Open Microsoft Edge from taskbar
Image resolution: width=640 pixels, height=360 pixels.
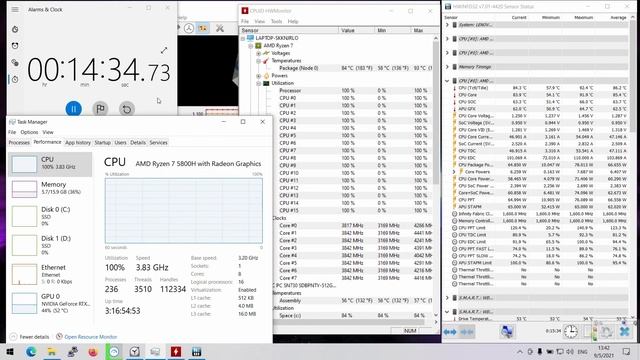(31, 352)
